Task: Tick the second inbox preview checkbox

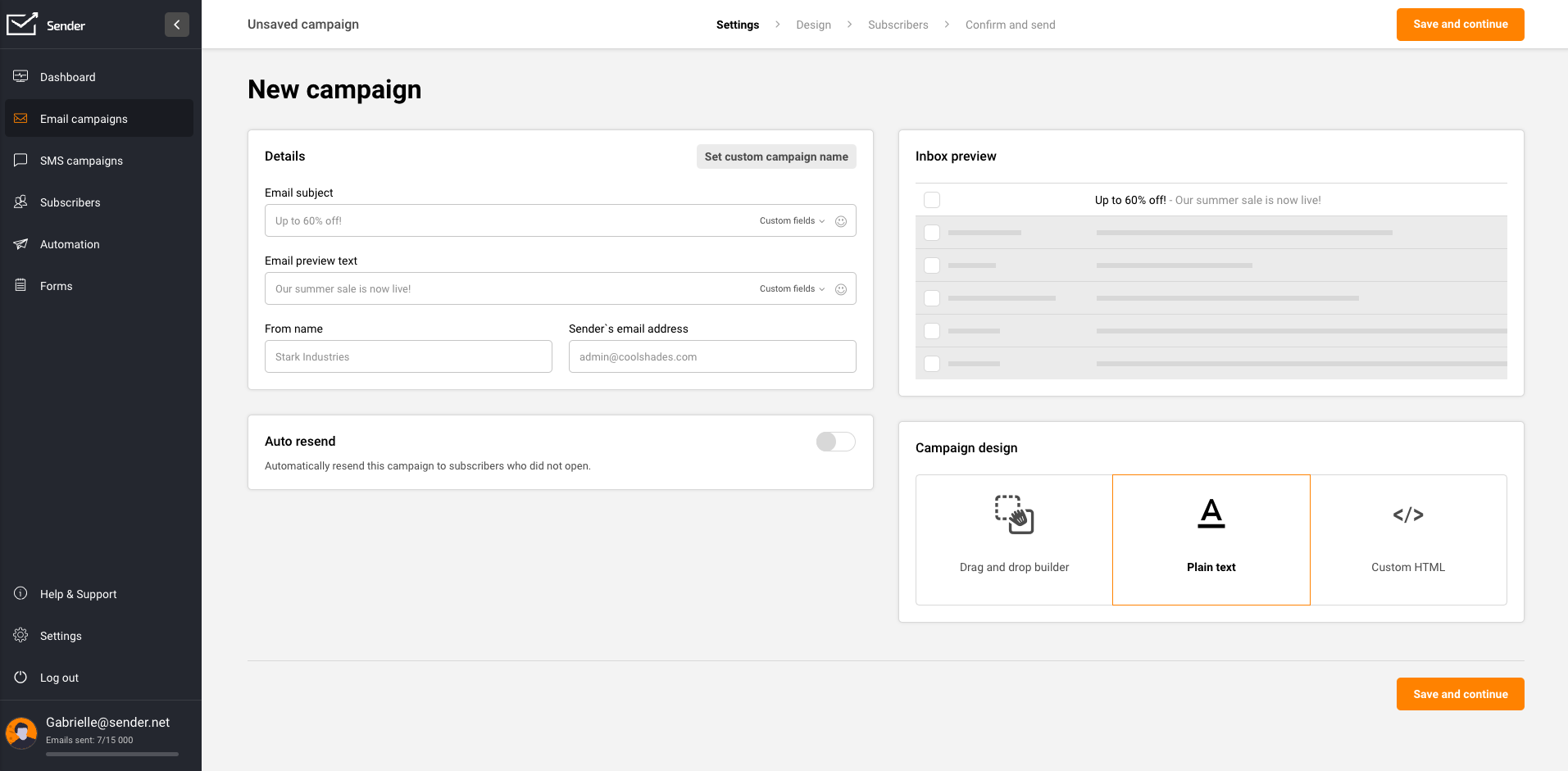Action: tap(932, 233)
